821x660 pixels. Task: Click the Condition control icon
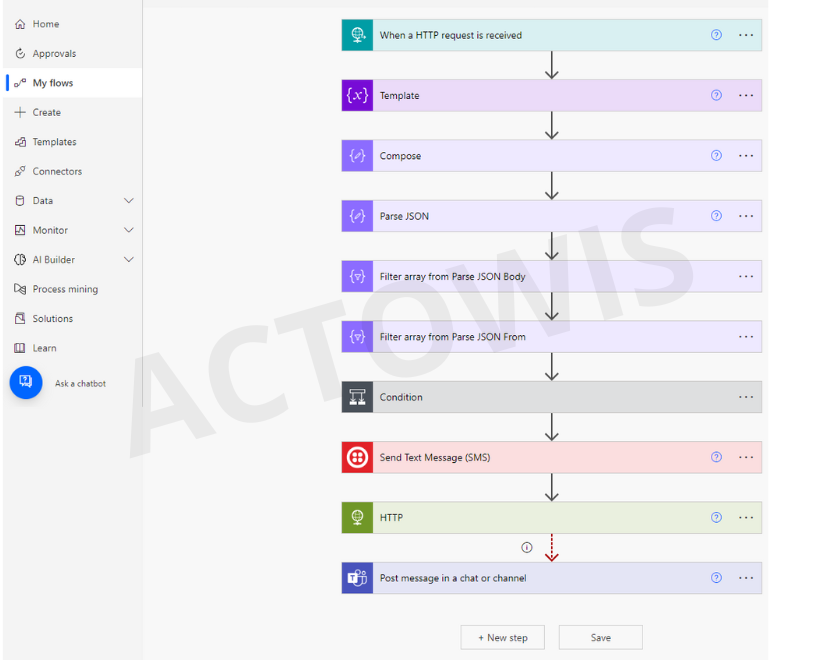357,397
